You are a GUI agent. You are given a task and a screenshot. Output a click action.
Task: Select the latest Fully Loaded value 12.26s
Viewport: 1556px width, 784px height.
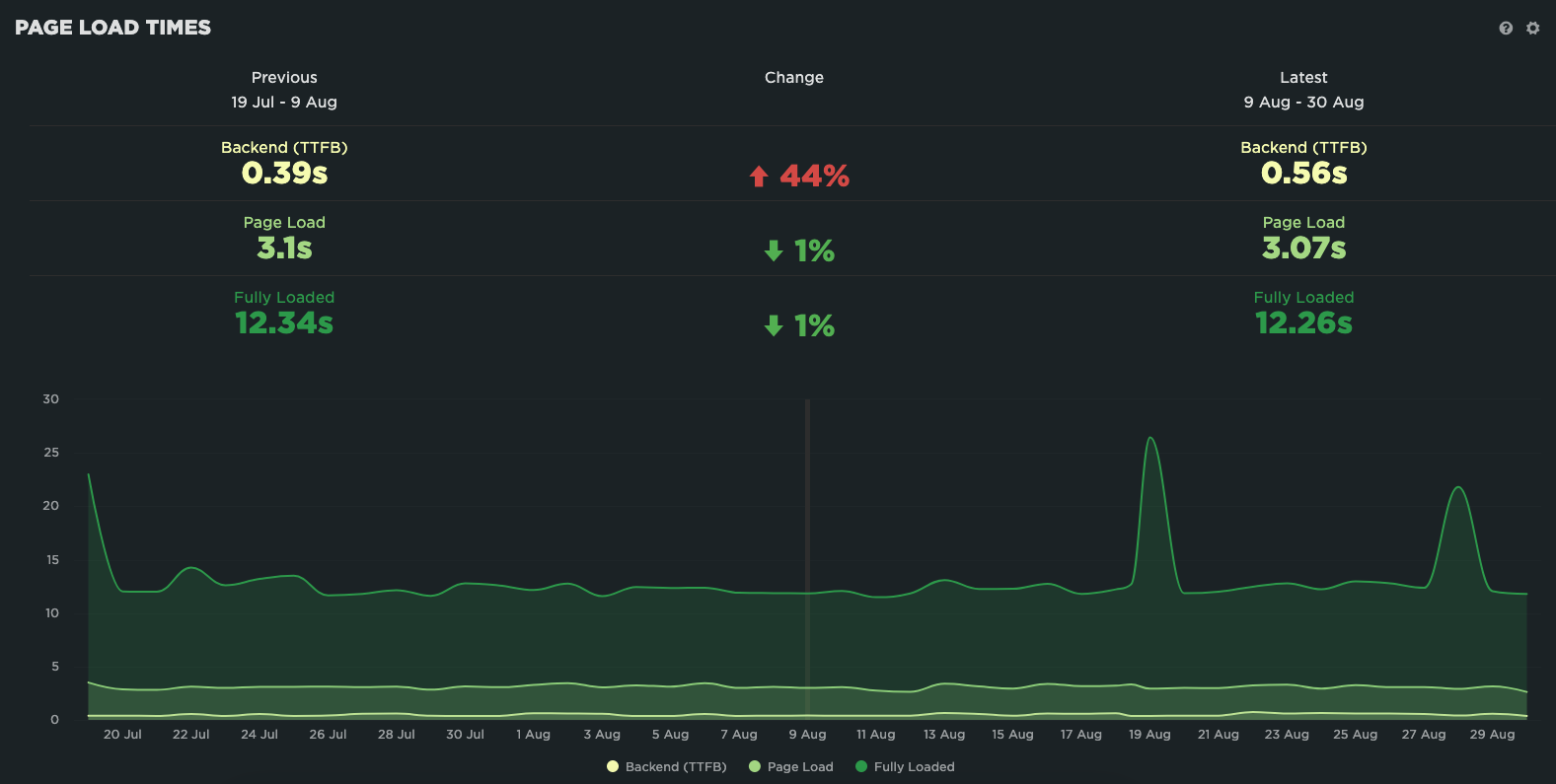pyautogui.click(x=1303, y=323)
